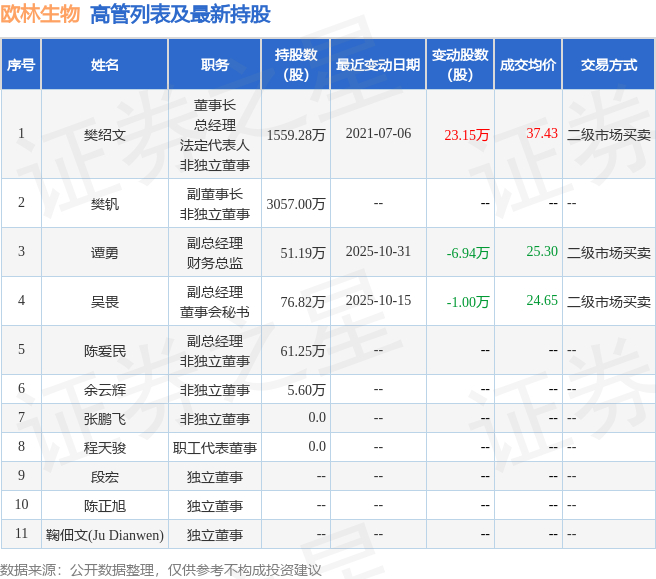Screen dimensions: 656x579
Task: Click the holding value 5.60万
Action: coord(306,390)
